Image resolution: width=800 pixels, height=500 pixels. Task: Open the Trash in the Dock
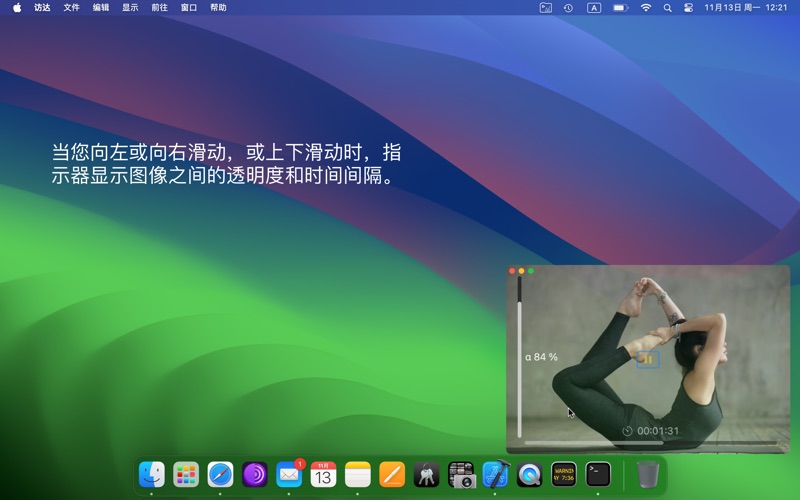tap(648, 474)
